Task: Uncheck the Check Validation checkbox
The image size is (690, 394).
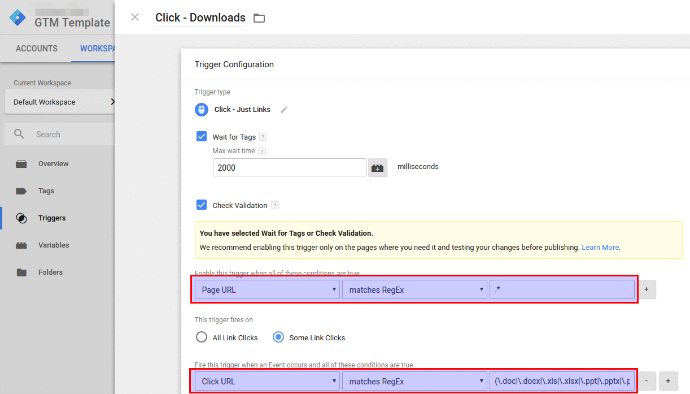Action: click(x=202, y=205)
